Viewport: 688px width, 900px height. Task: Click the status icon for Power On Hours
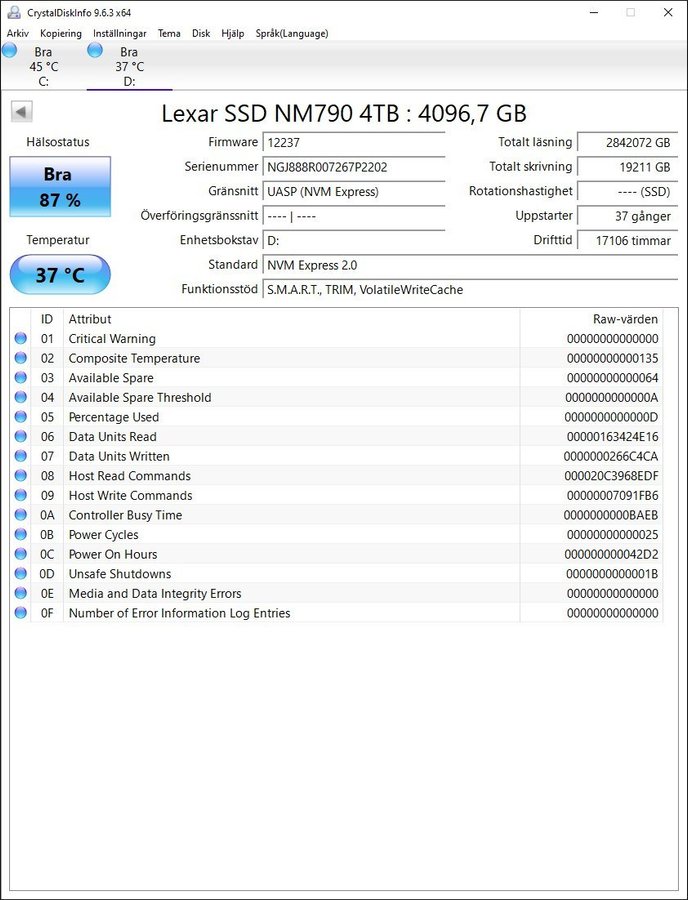point(20,554)
